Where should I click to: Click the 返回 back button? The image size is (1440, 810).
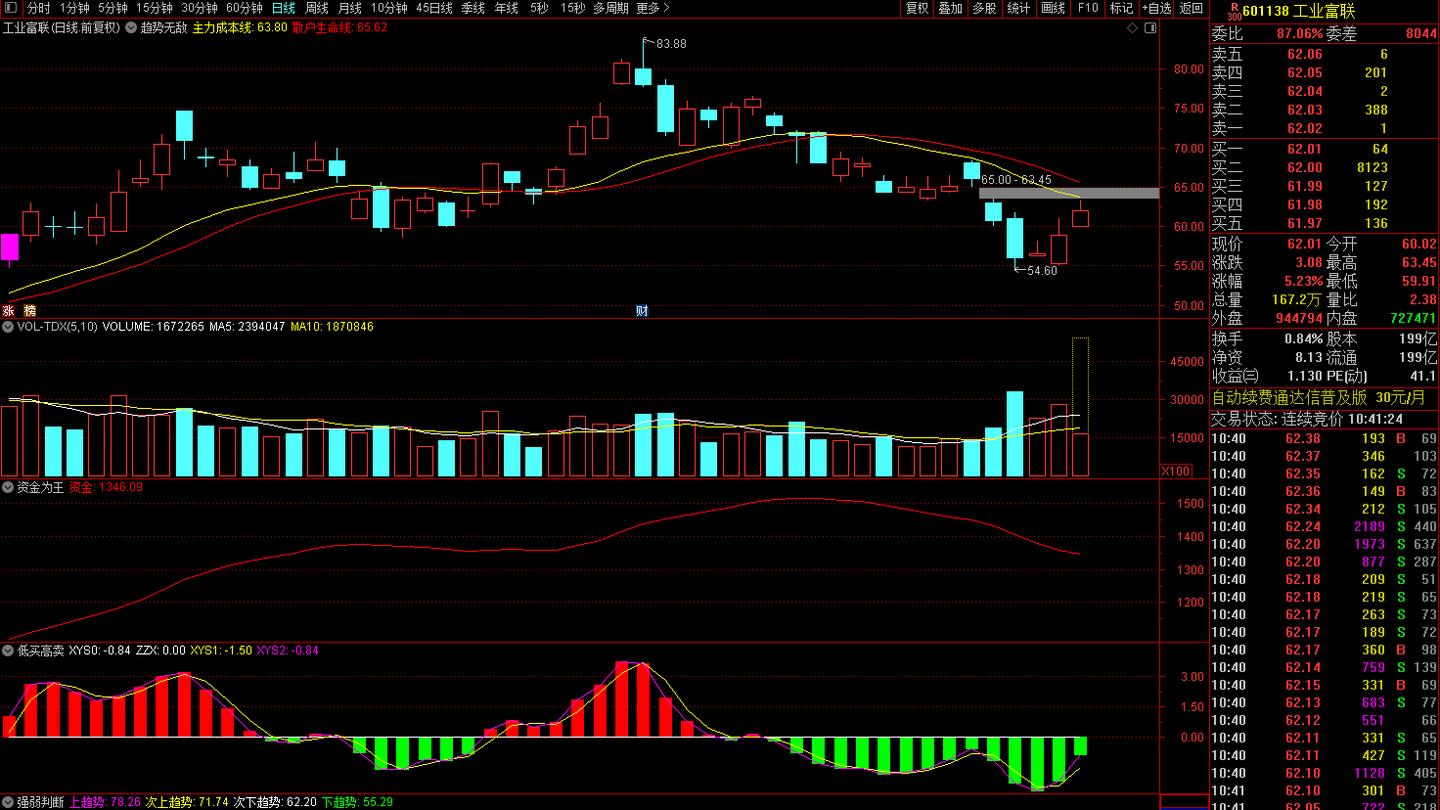pos(1191,8)
